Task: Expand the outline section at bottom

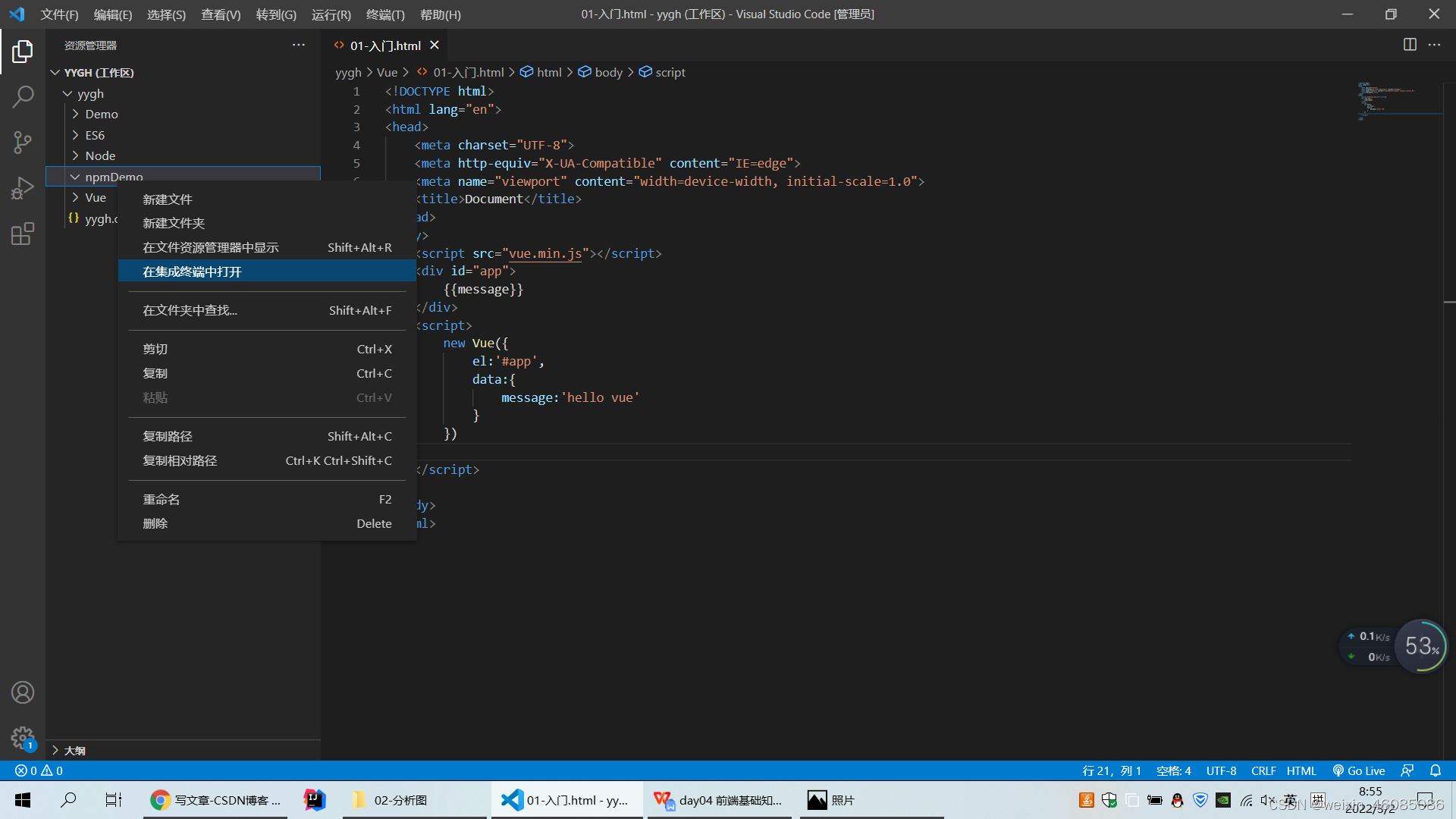Action: 74,750
